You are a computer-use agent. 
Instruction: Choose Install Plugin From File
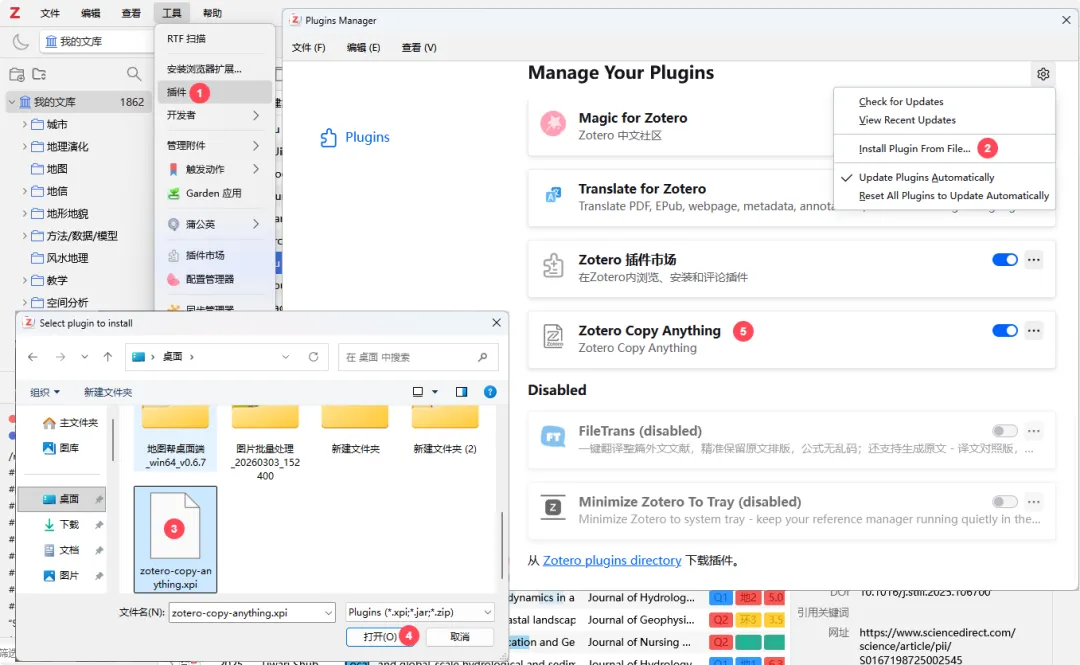(x=914, y=148)
